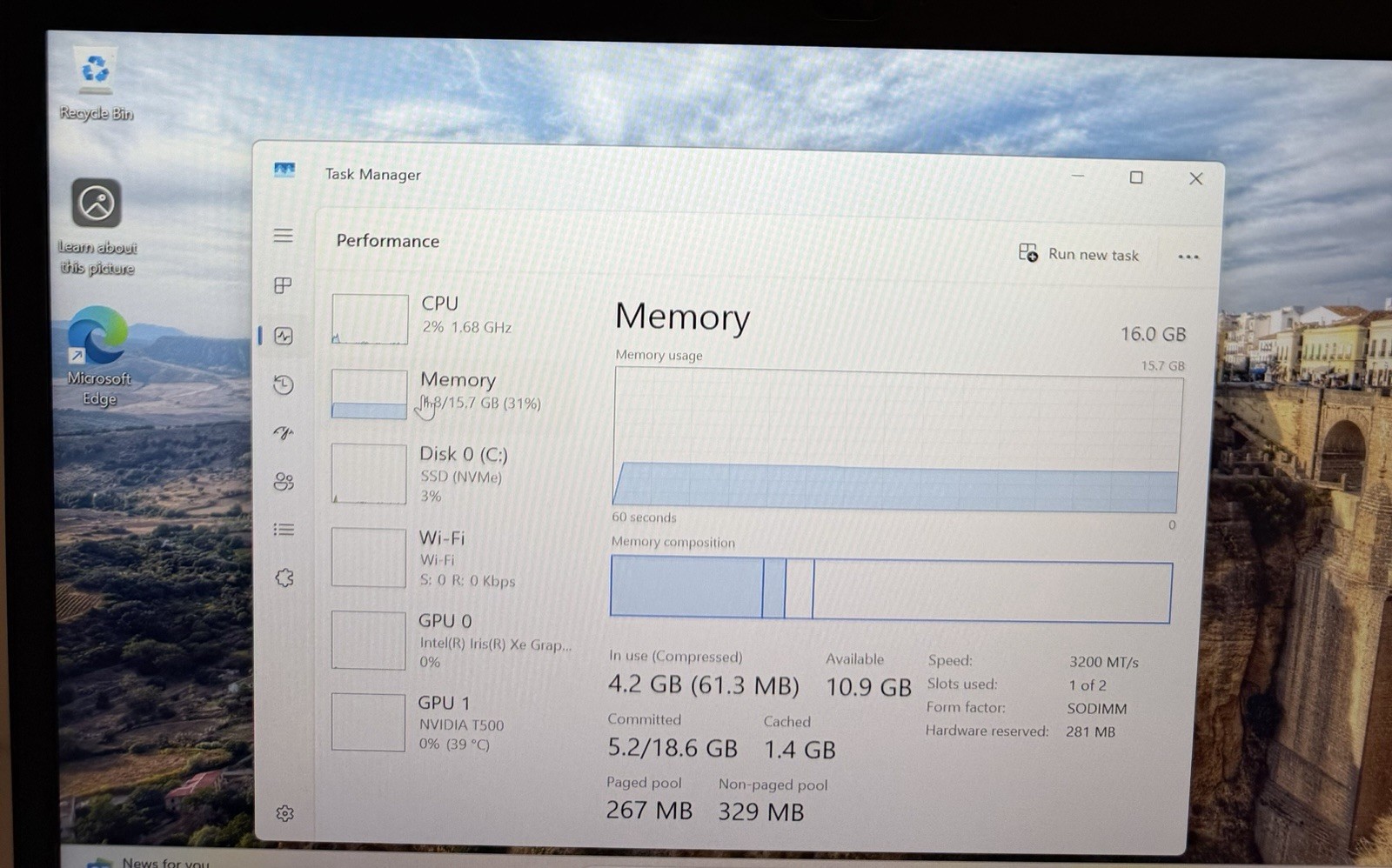Click the In use value 4.2 GB (61.3 MB)
This screenshot has height=868, width=1392.
click(703, 684)
